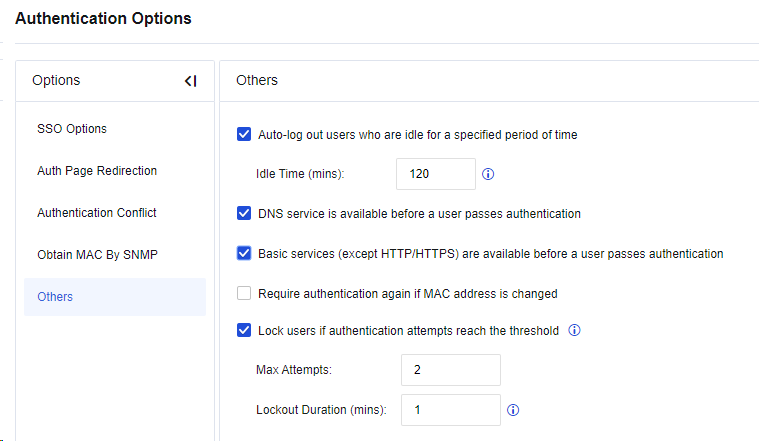The width and height of the screenshot is (759, 441).
Task: Focus the Max Attempts input box
Action: coord(450,370)
